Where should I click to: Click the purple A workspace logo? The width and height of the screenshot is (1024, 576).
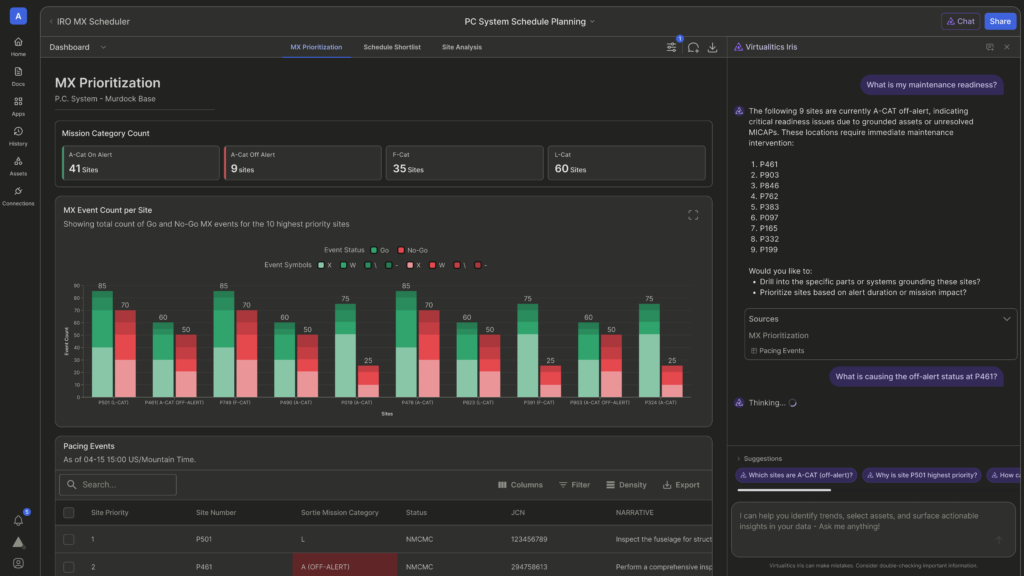pyautogui.click(x=18, y=16)
